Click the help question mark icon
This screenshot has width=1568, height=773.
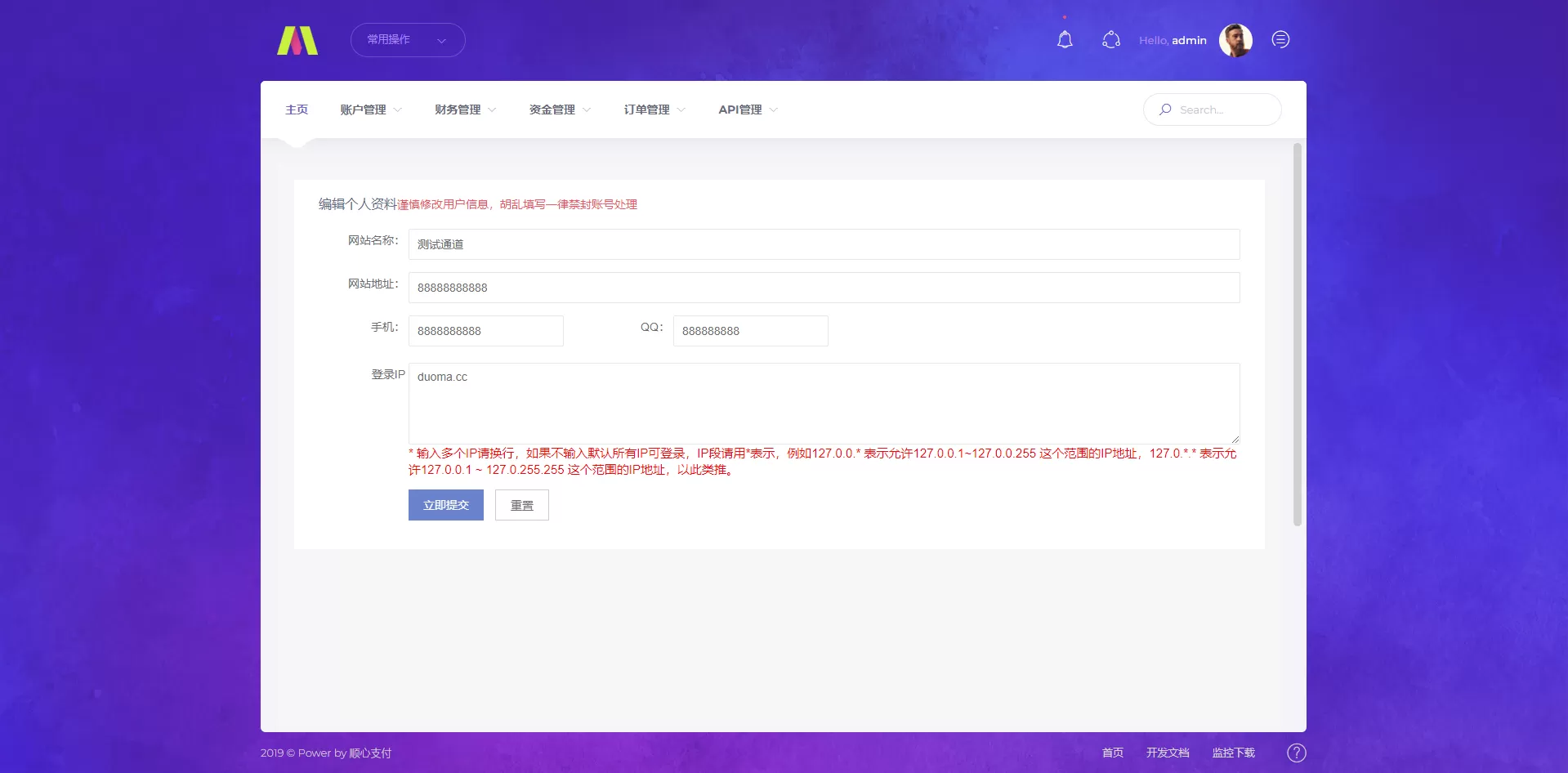click(x=1296, y=753)
